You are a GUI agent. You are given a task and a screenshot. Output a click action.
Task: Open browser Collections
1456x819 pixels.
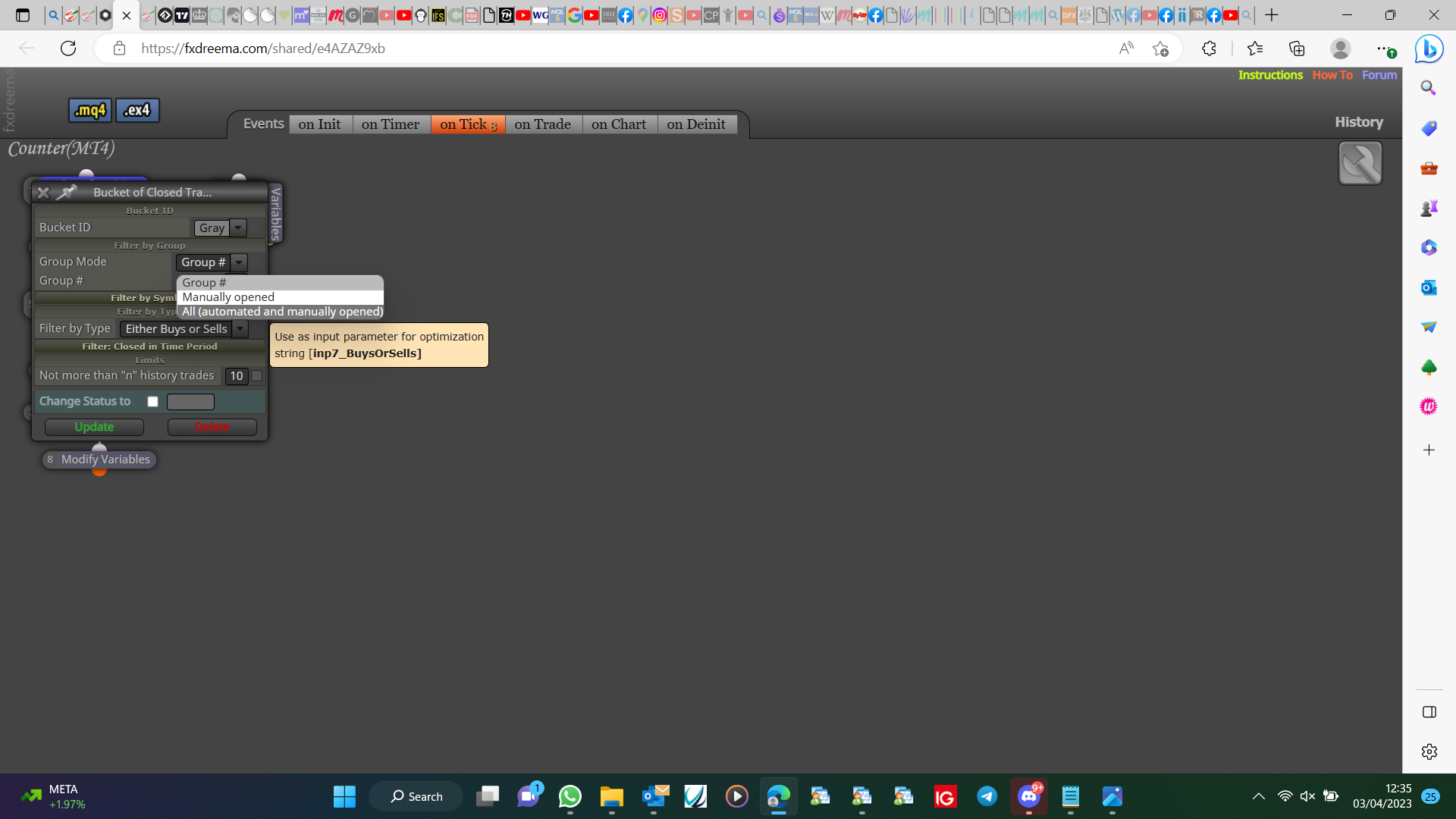(x=1297, y=49)
